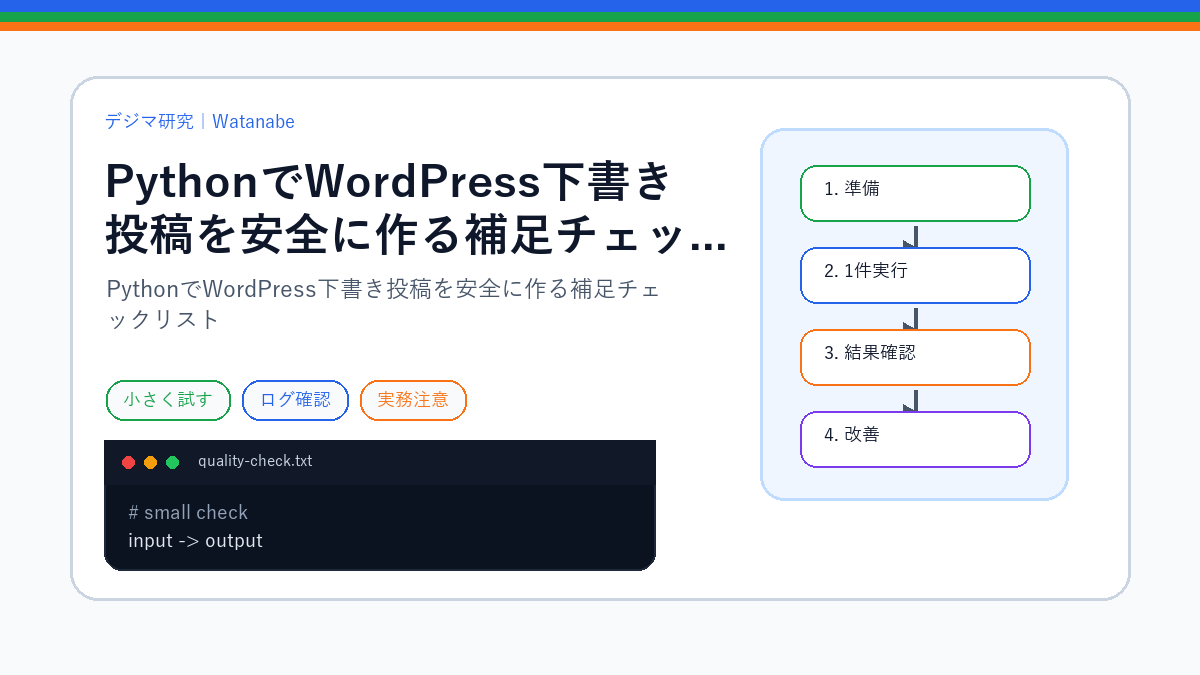Click the red dot in code window header

[128, 462]
